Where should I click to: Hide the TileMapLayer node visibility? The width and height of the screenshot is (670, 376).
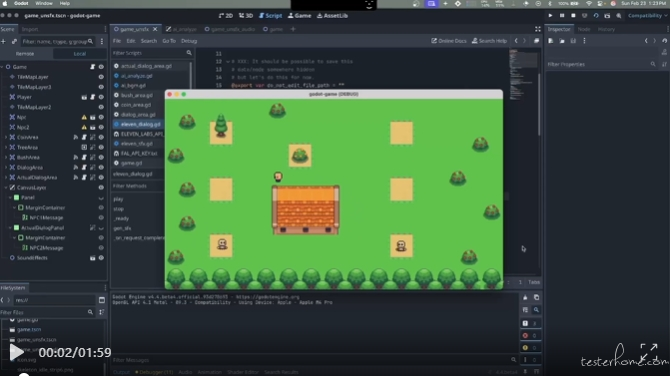coord(101,77)
